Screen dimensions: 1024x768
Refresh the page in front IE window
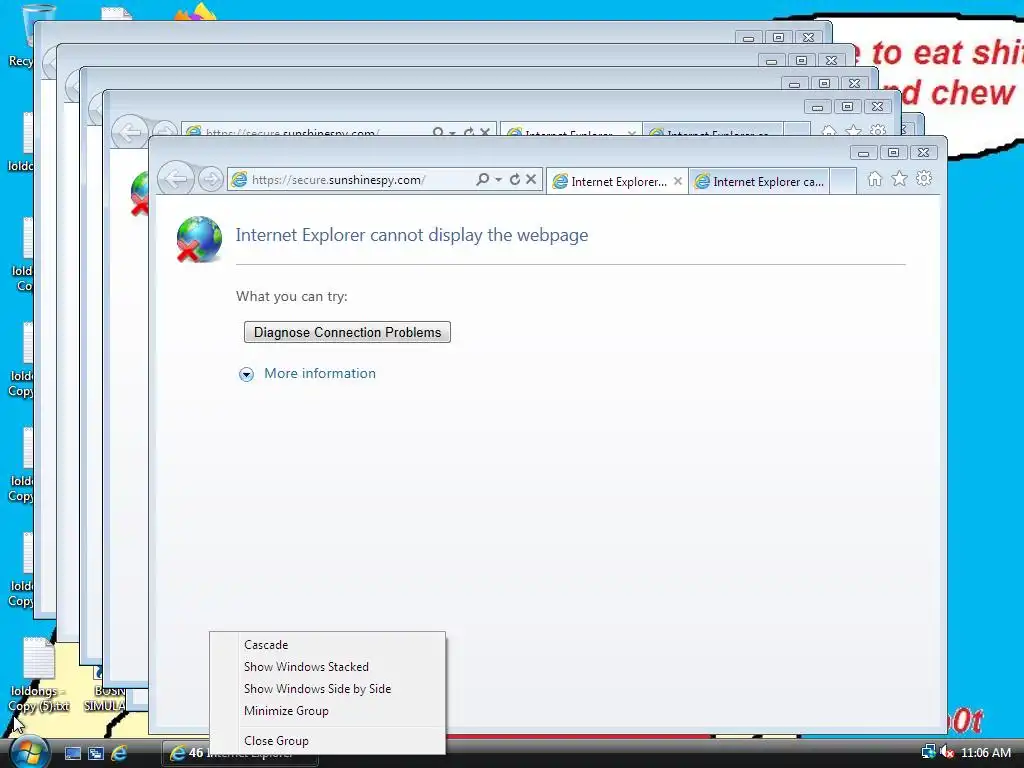515,179
